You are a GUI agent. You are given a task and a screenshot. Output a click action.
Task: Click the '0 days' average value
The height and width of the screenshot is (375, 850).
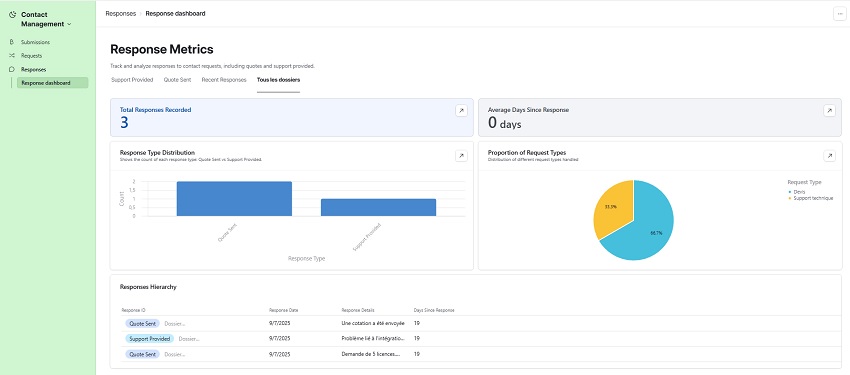tap(504, 123)
